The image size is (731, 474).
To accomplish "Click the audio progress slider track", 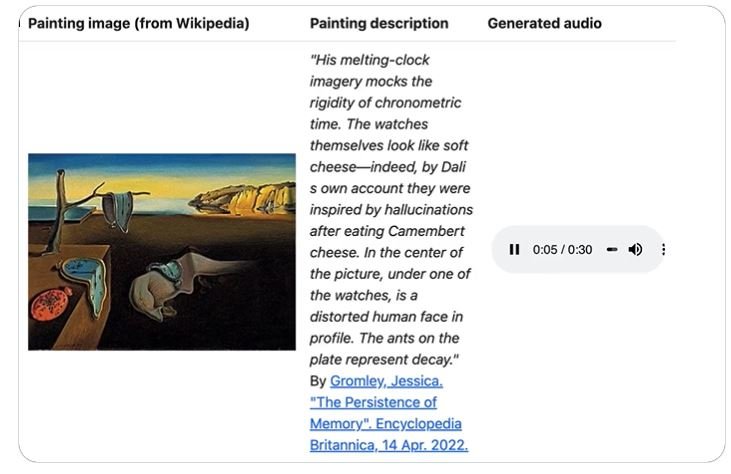I will click(x=612, y=250).
